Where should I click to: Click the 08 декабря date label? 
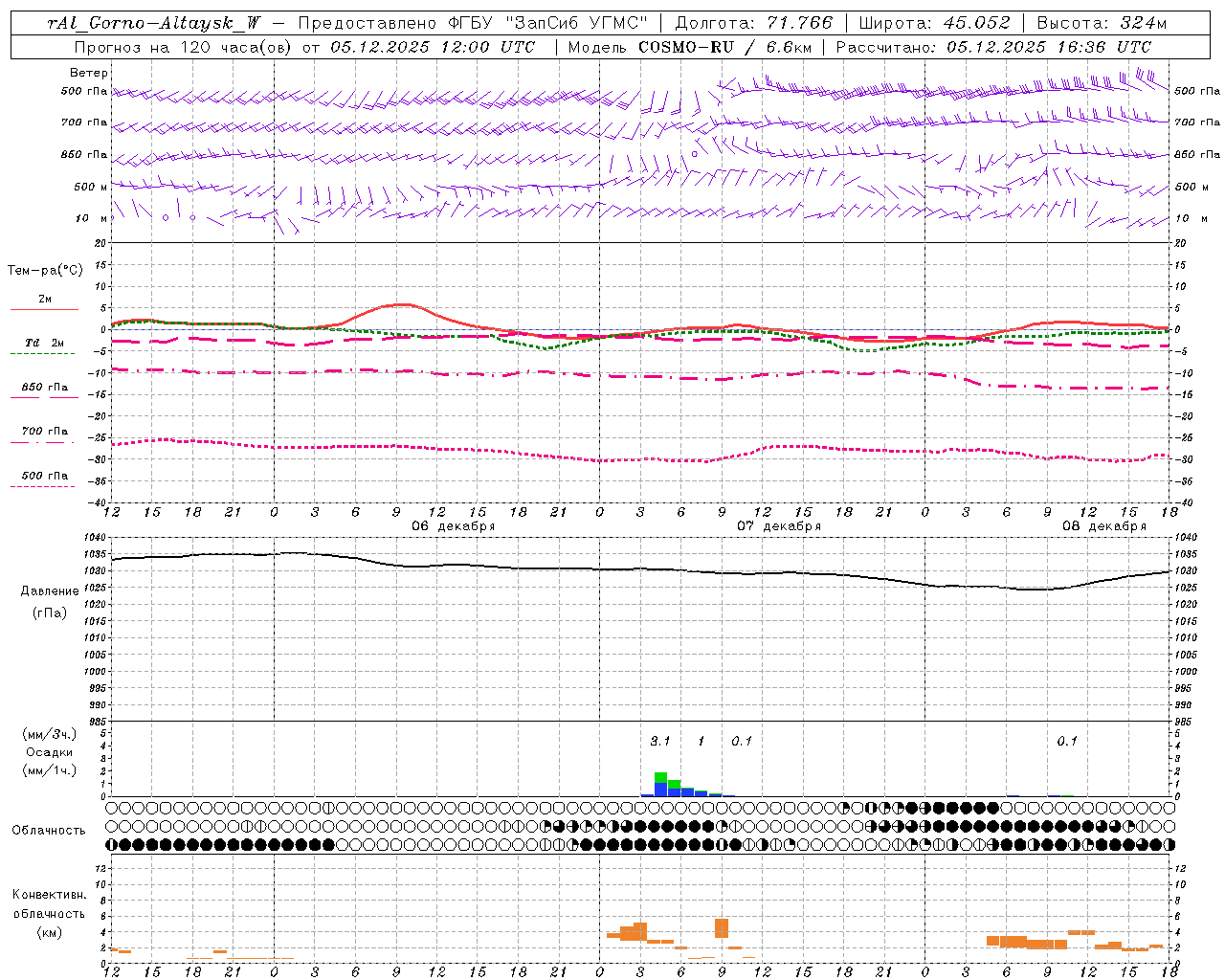(x=1103, y=526)
